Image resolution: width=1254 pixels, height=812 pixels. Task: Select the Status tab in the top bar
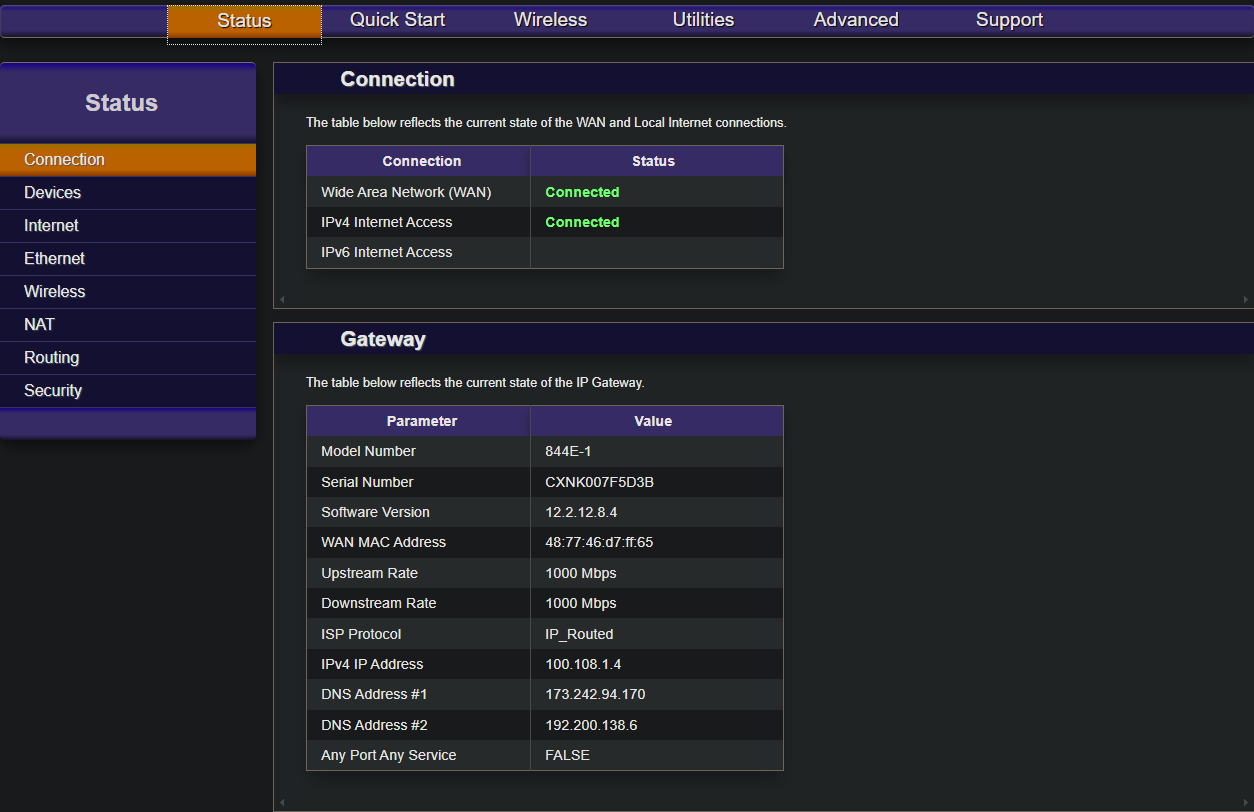[244, 21]
